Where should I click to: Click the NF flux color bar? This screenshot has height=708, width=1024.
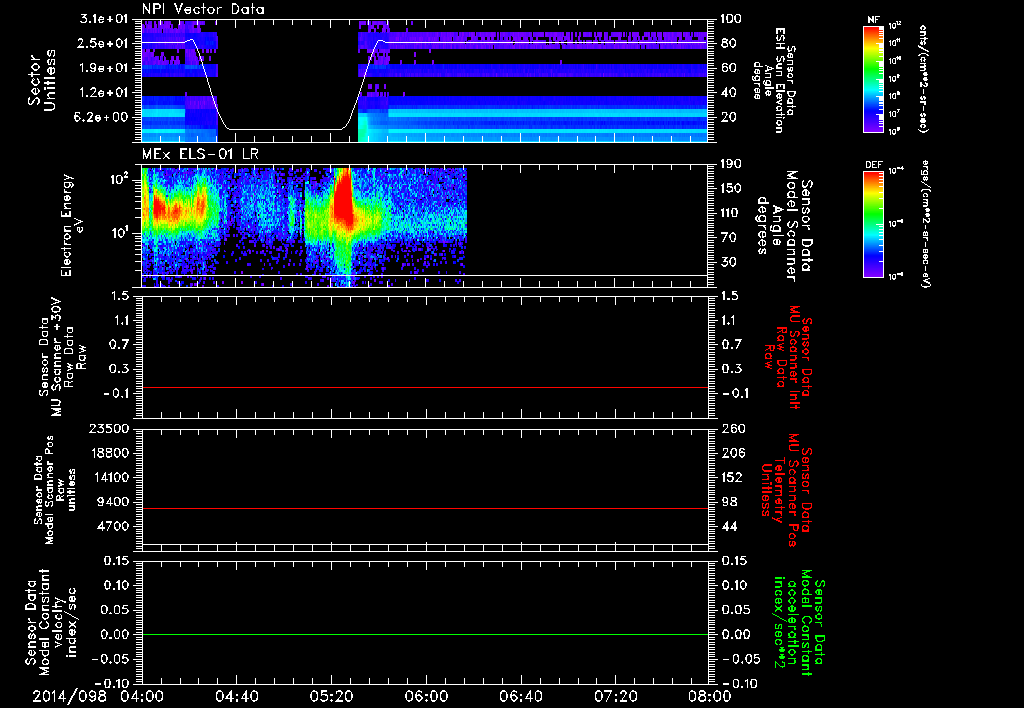pyautogui.click(x=873, y=78)
